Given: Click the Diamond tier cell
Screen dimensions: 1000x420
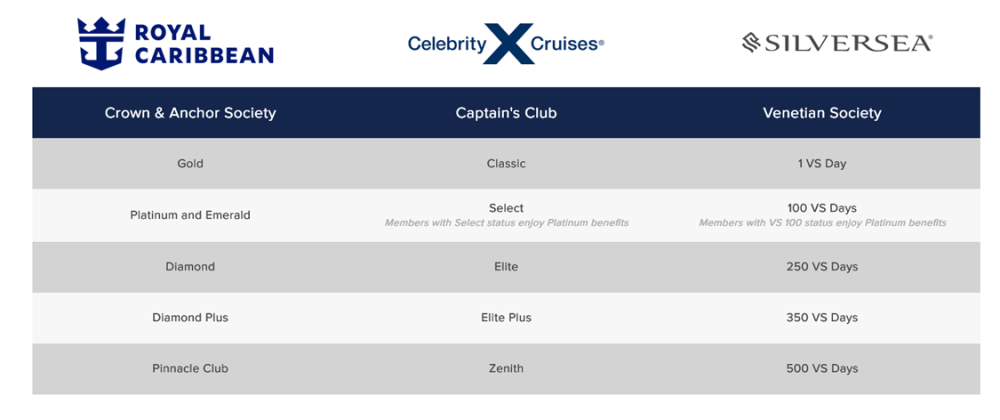Looking at the screenshot, I should (190, 267).
